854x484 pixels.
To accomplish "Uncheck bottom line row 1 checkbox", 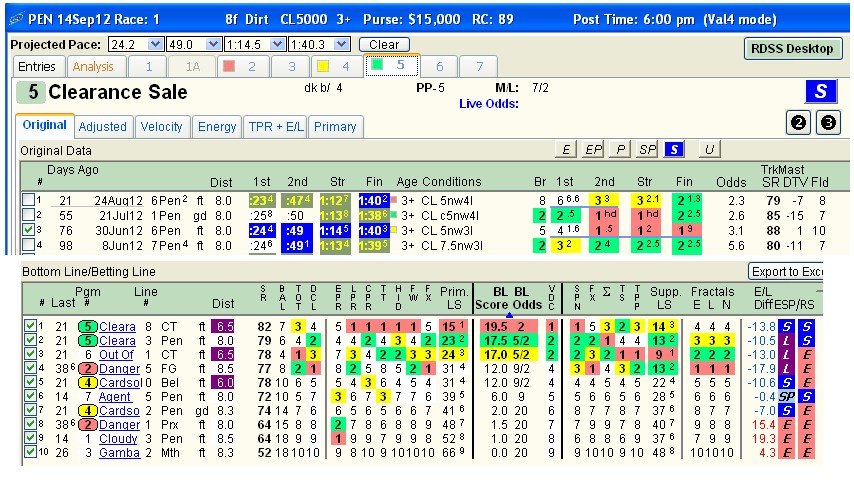I will click(x=30, y=326).
